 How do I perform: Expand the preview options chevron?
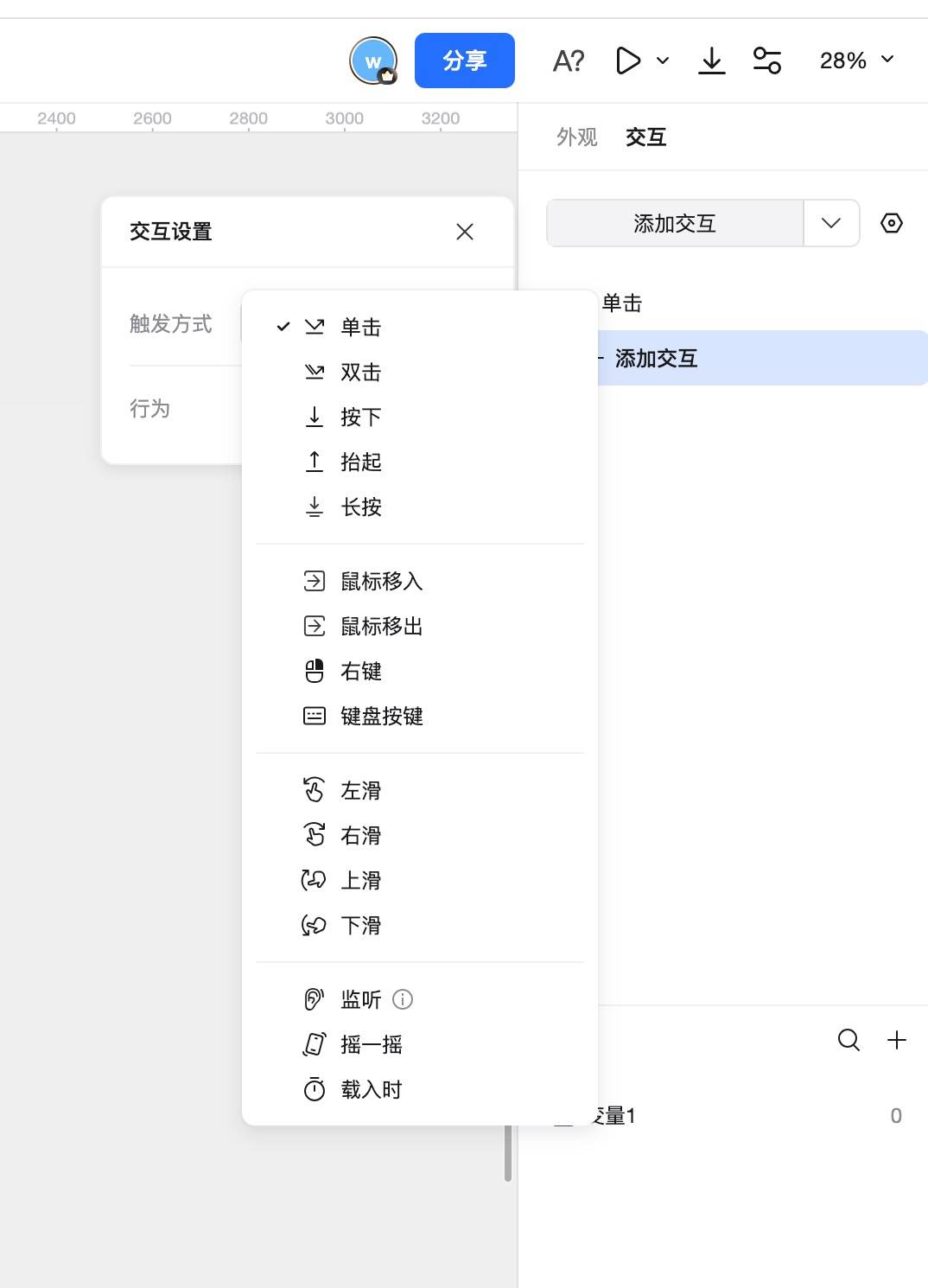pyautogui.click(x=663, y=61)
